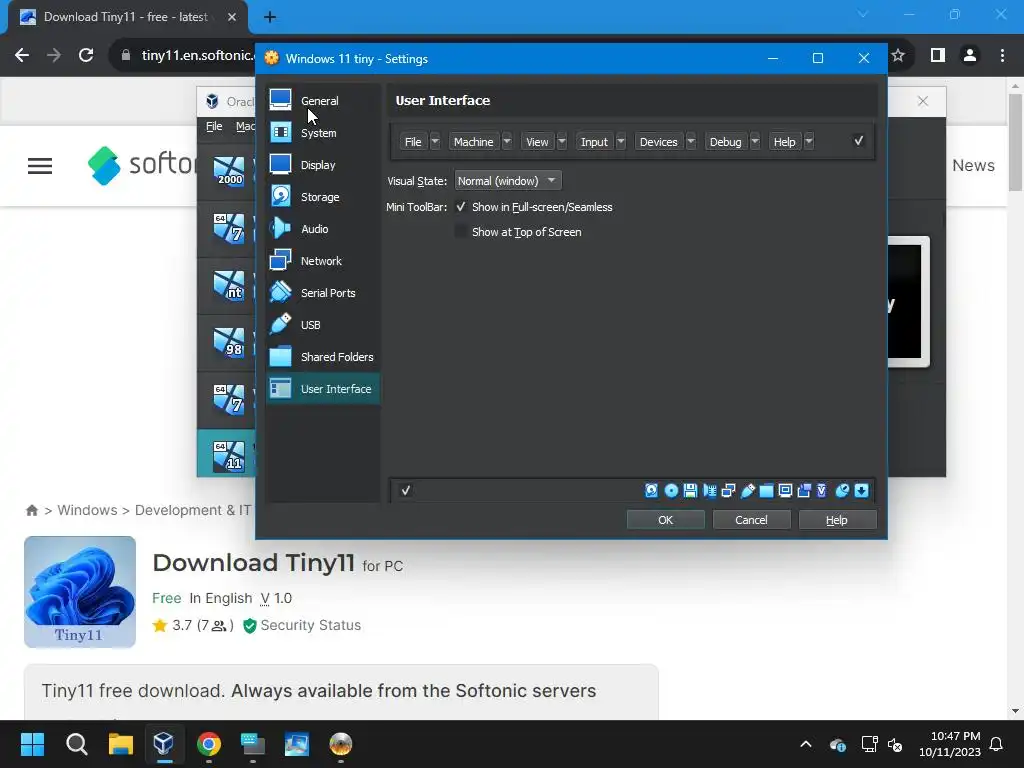Toggle USB indicator in status bar editor
The image size is (1024, 768).
pos(748,490)
